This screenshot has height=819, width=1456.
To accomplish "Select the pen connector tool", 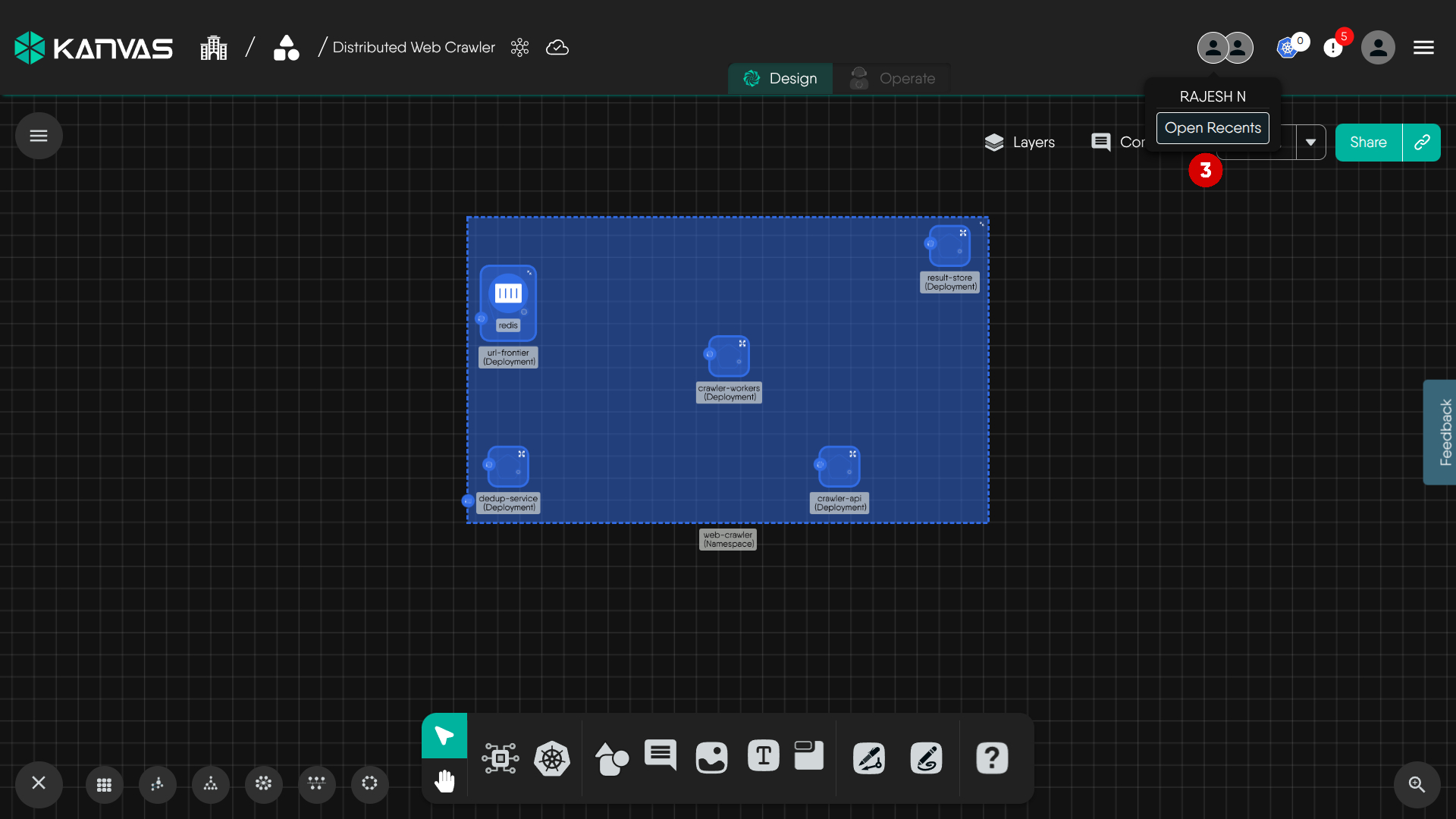I will 869,758.
